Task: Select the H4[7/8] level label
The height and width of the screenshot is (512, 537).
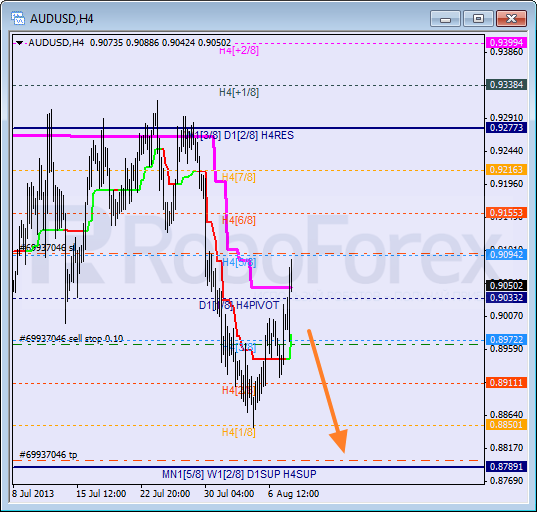Action: pos(239,177)
